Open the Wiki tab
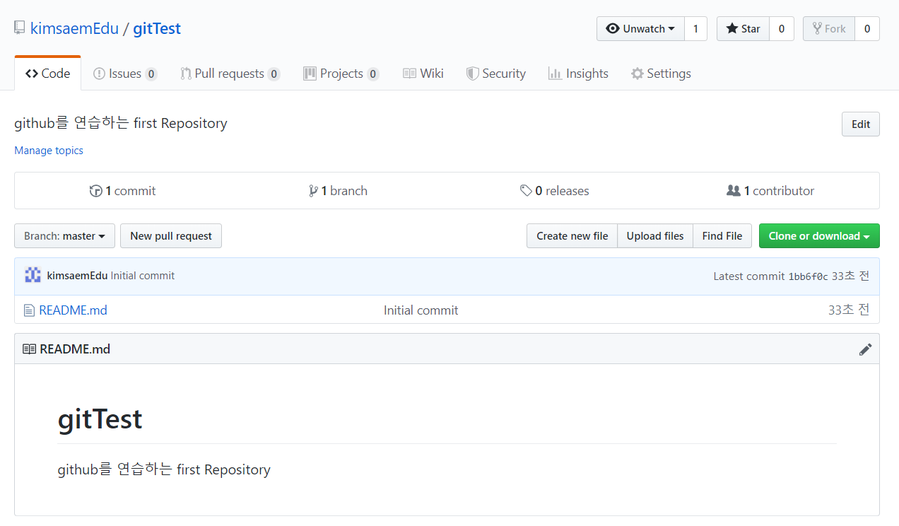Screen dimensions: 899x526 [423, 73]
